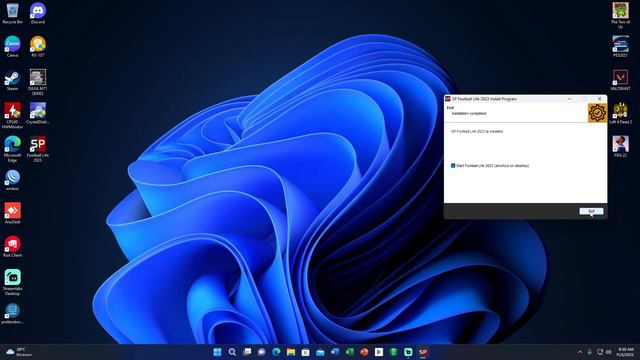The width and height of the screenshot is (640, 360).
Task: Select the Football Life 2023 desktop shortcut
Action: [x=38, y=149]
